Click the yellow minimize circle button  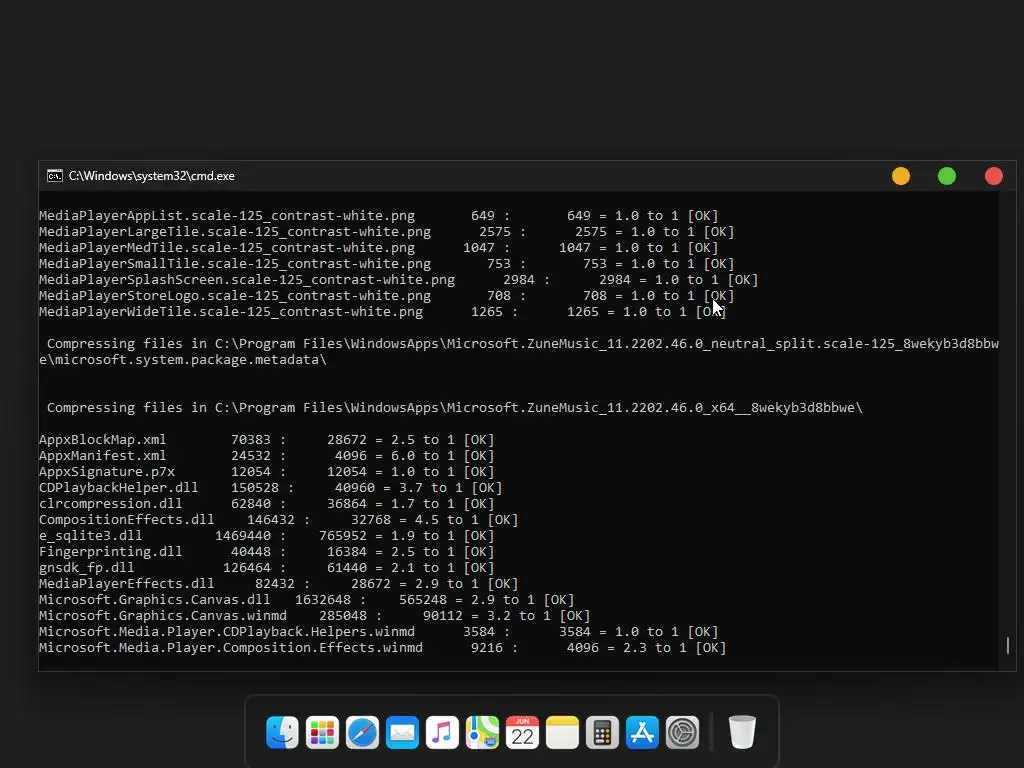[901, 176]
